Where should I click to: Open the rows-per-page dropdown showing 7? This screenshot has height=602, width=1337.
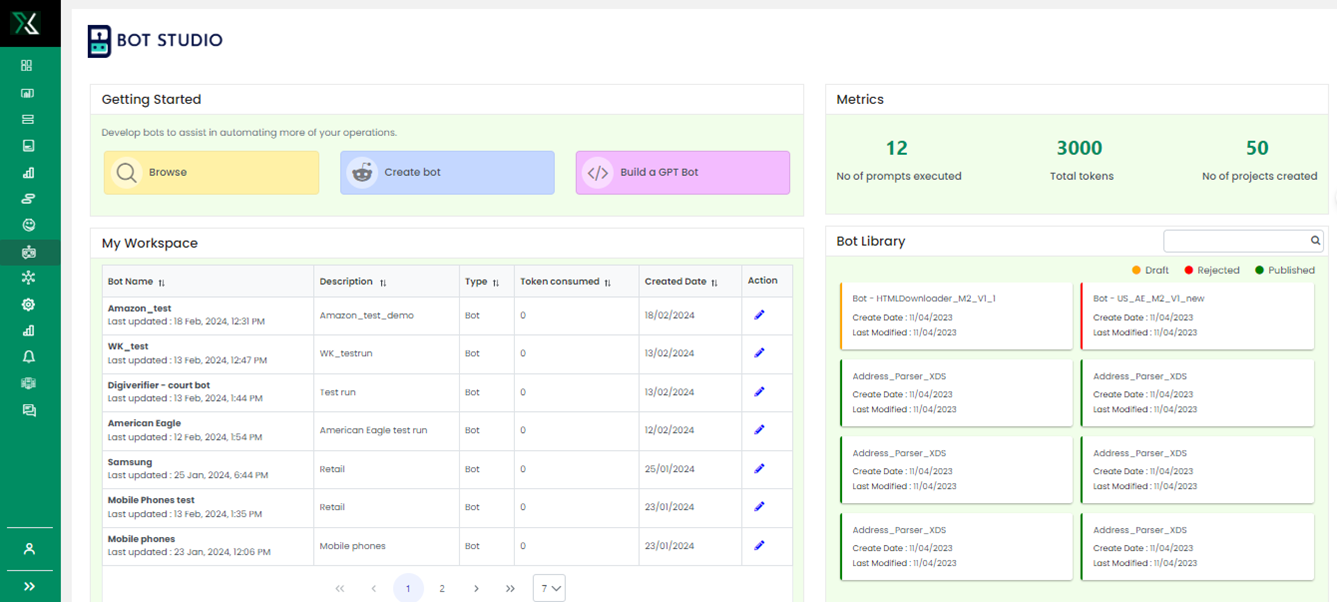(549, 588)
